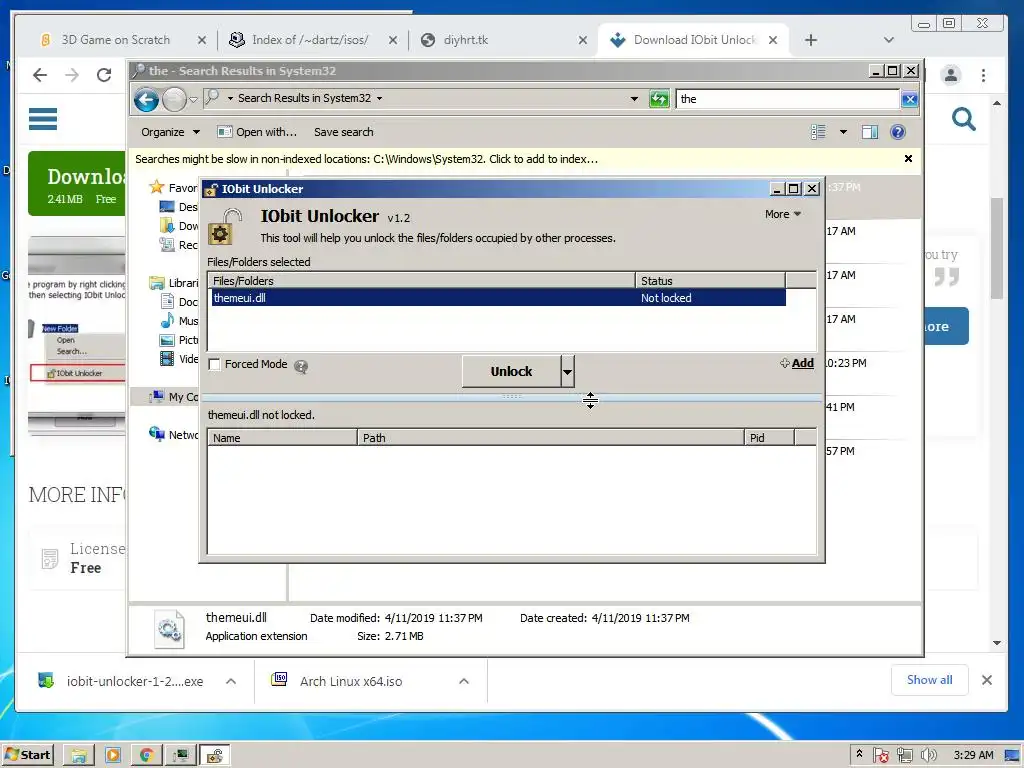Image resolution: width=1024 pixels, height=768 pixels.
Task: Open the browser tab search chevron
Action: click(x=889, y=40)
